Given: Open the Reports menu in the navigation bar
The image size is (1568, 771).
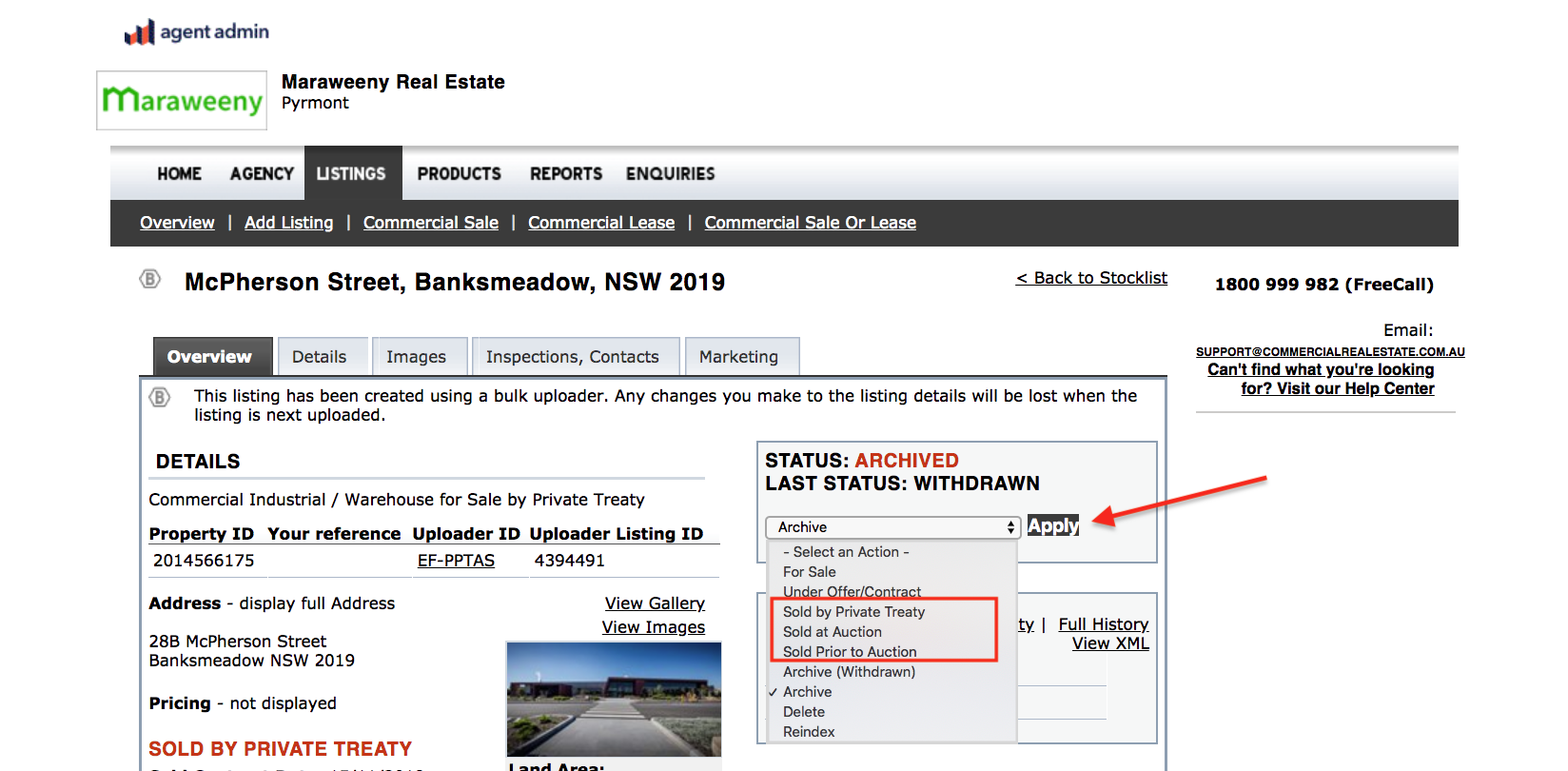Looking at the screenshot, I should [565, 173].
